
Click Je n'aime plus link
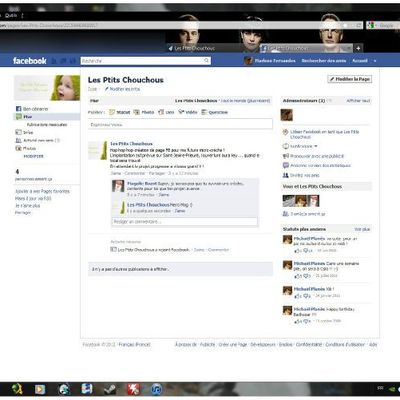pyautogui.click(x=27, y=205)
